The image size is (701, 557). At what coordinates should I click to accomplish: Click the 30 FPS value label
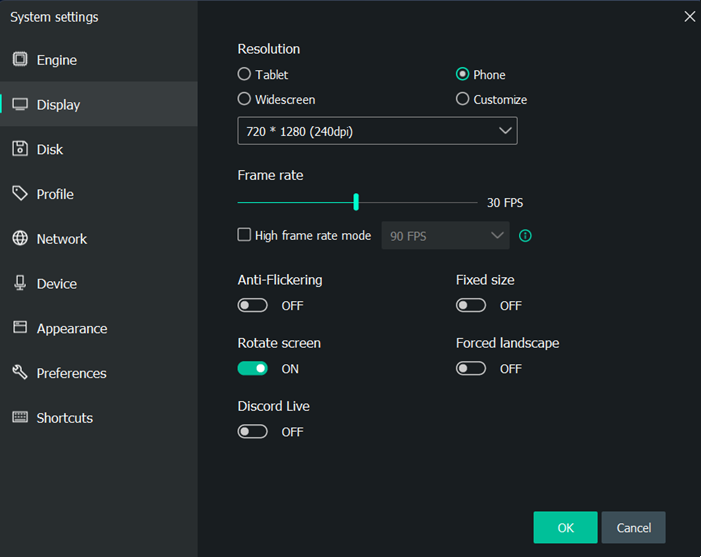tap(505, 203)
